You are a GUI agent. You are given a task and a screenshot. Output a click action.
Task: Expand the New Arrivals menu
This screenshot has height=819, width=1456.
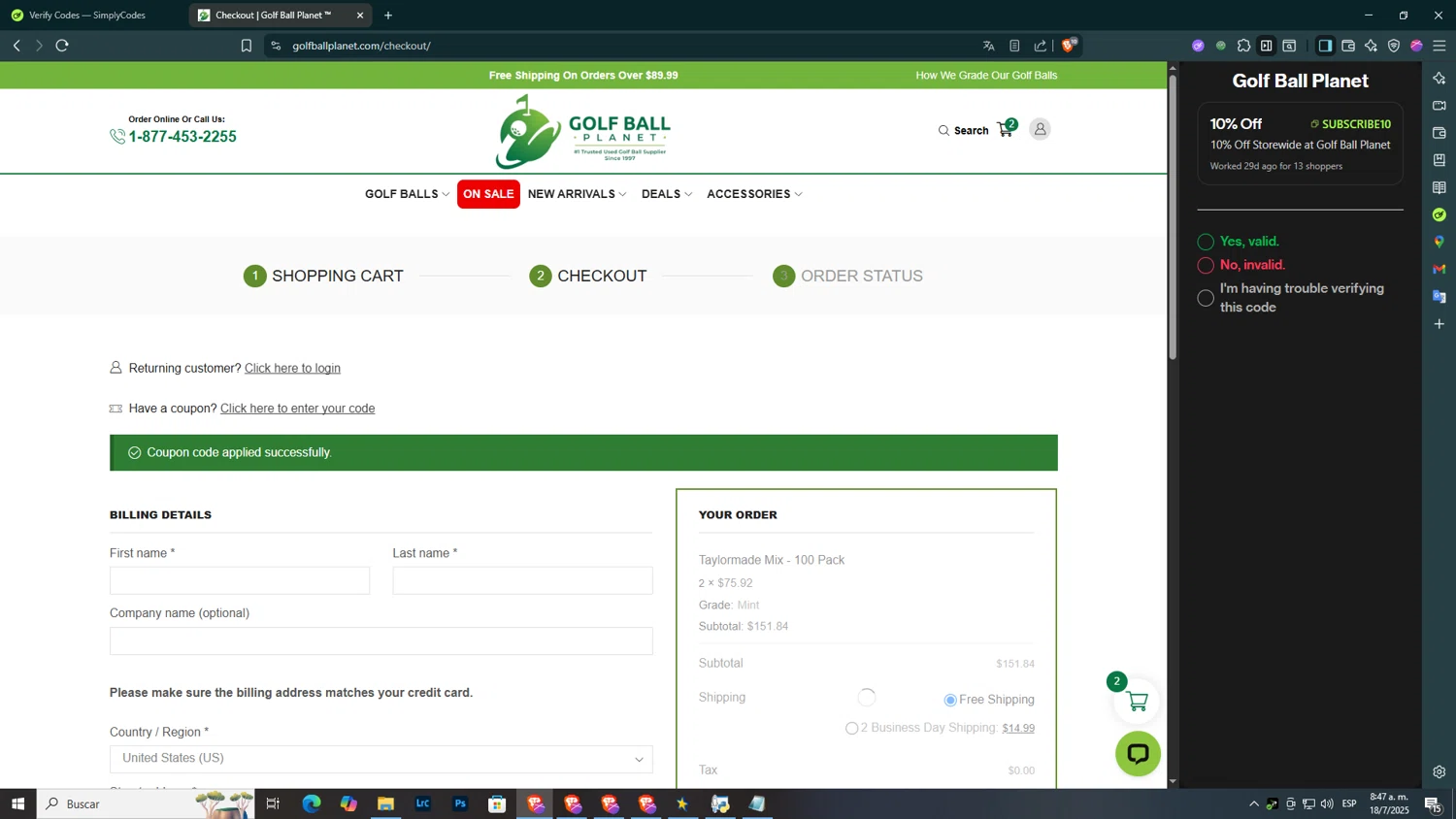pyautogui.click(x=577, y=194)
